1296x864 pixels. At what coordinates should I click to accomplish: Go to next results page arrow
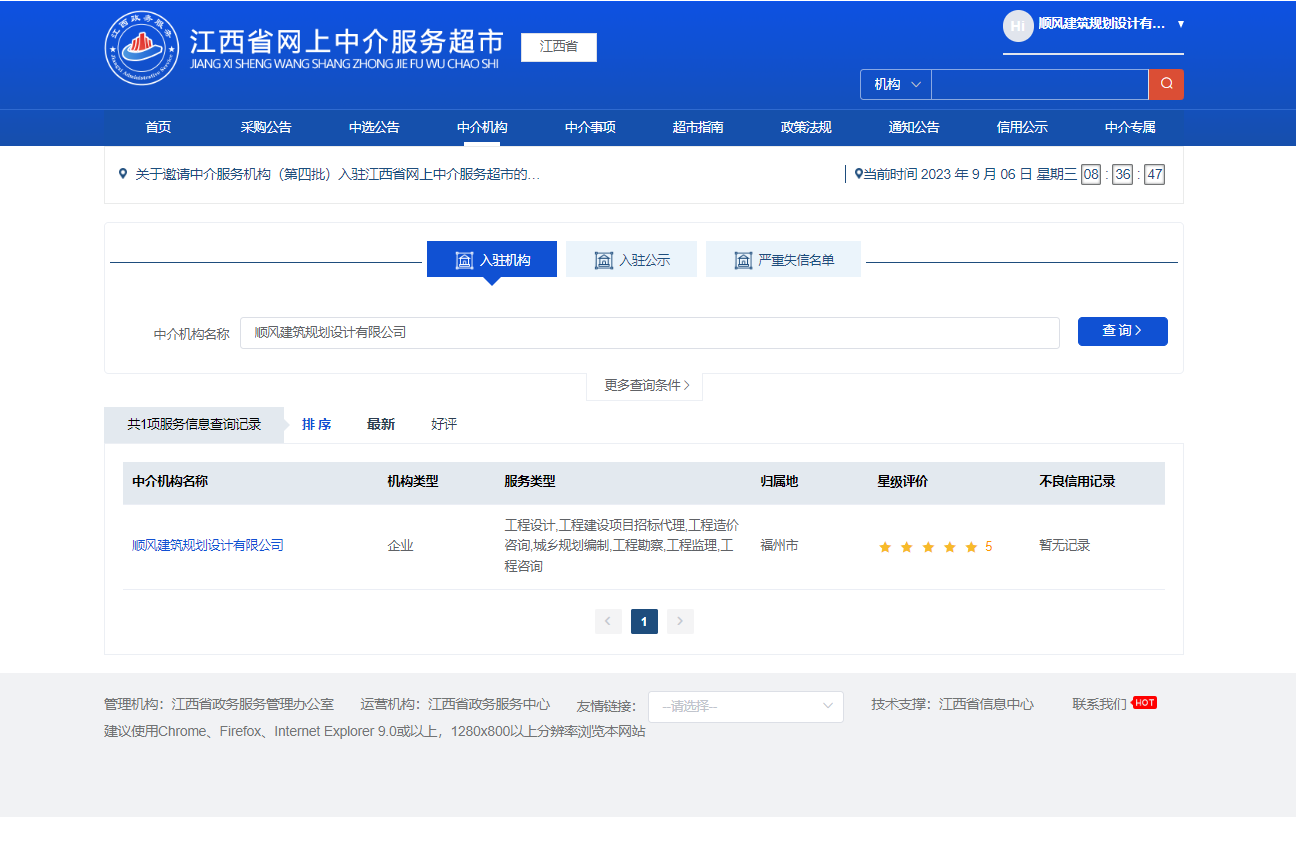click(x=680, y=622)
